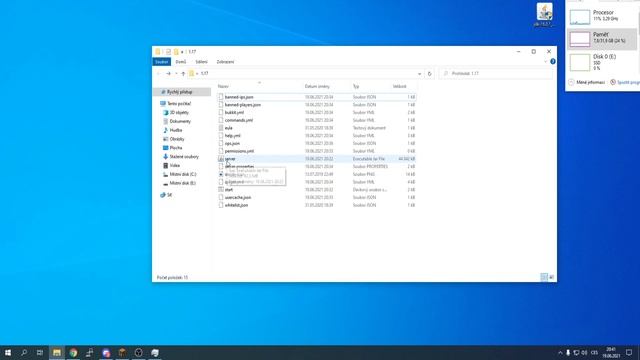Click Méně informací in Task Manager
The image size is (640, 360).
coord(587,82)
